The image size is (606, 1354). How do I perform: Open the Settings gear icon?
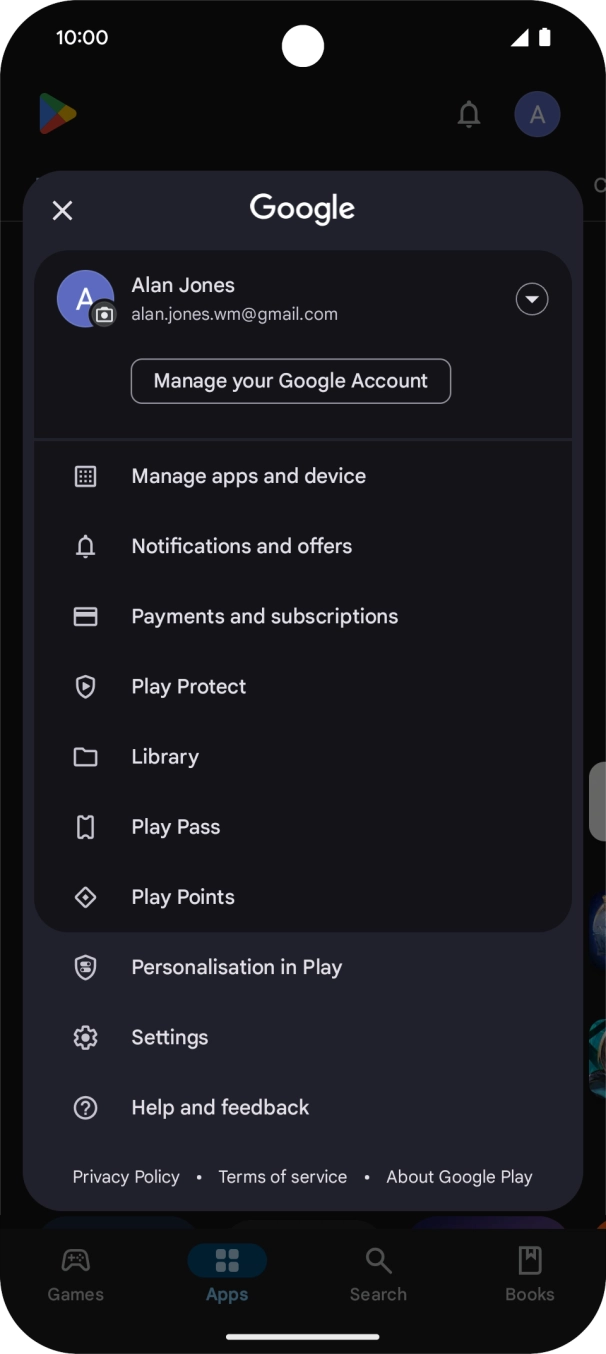(x=85, y=1037)
